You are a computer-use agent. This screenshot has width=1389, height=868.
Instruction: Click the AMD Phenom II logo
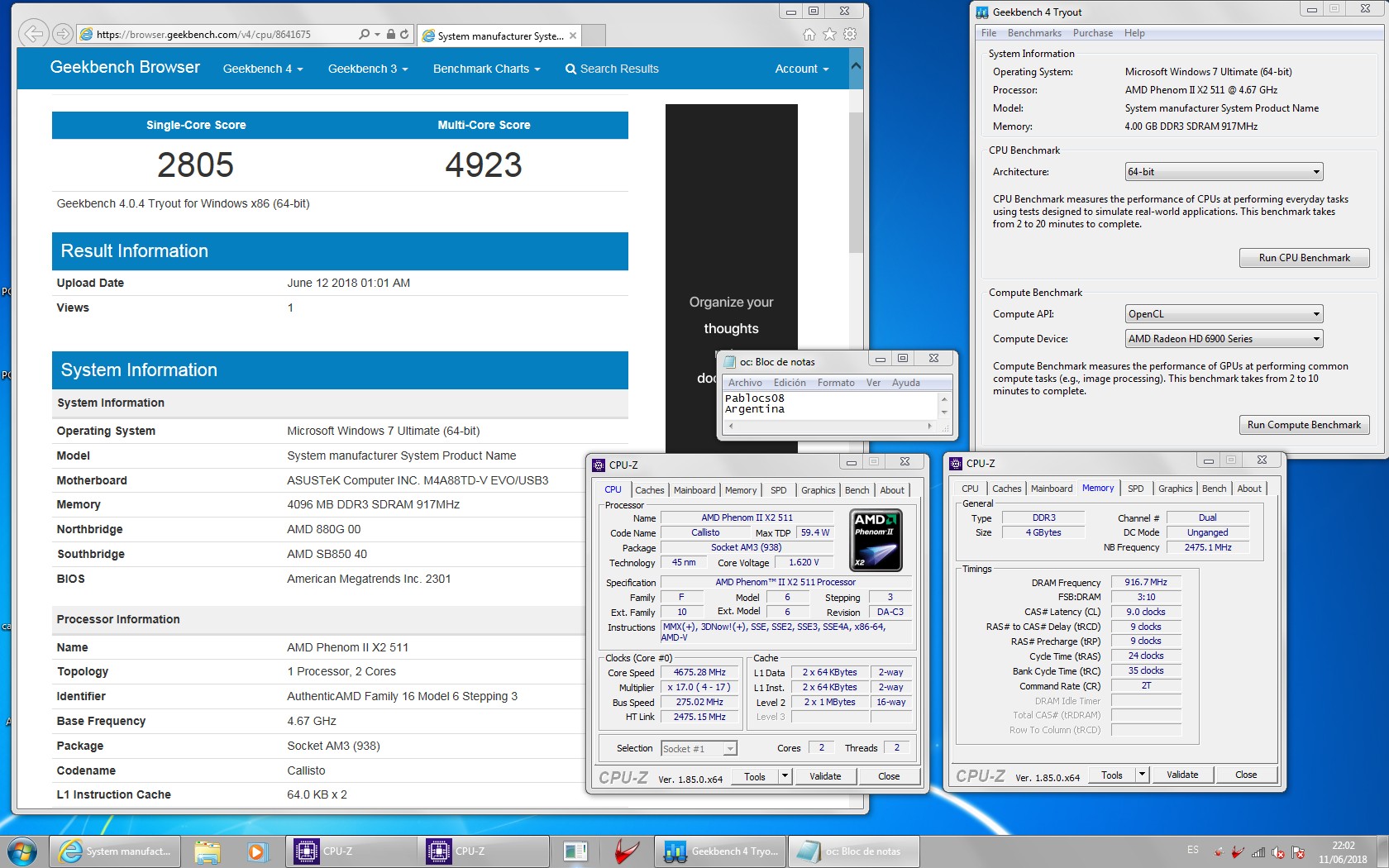pyautogui.click(x=876, y=540)
